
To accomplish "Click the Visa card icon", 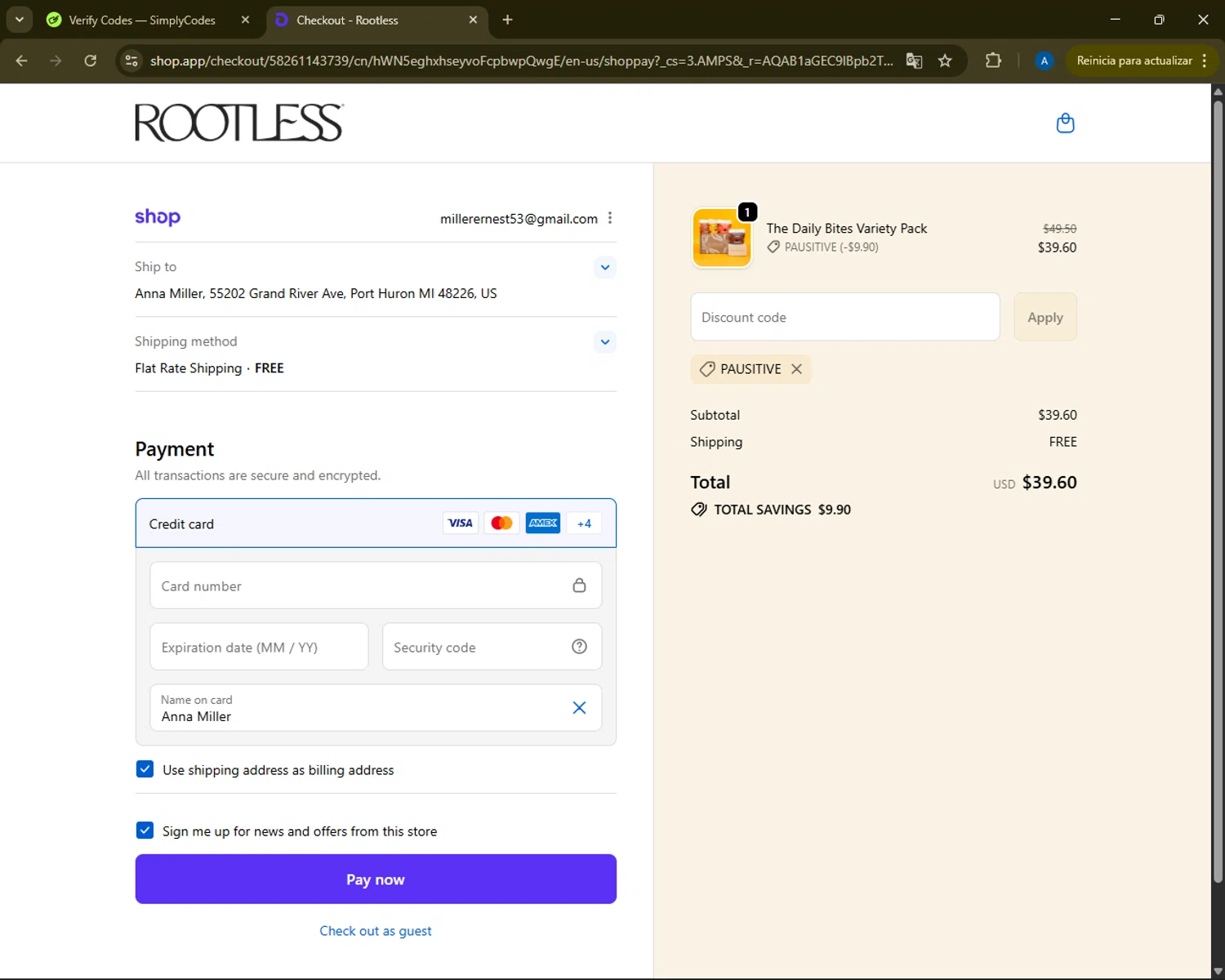I will pyautogui.click(x=461, y=523).
